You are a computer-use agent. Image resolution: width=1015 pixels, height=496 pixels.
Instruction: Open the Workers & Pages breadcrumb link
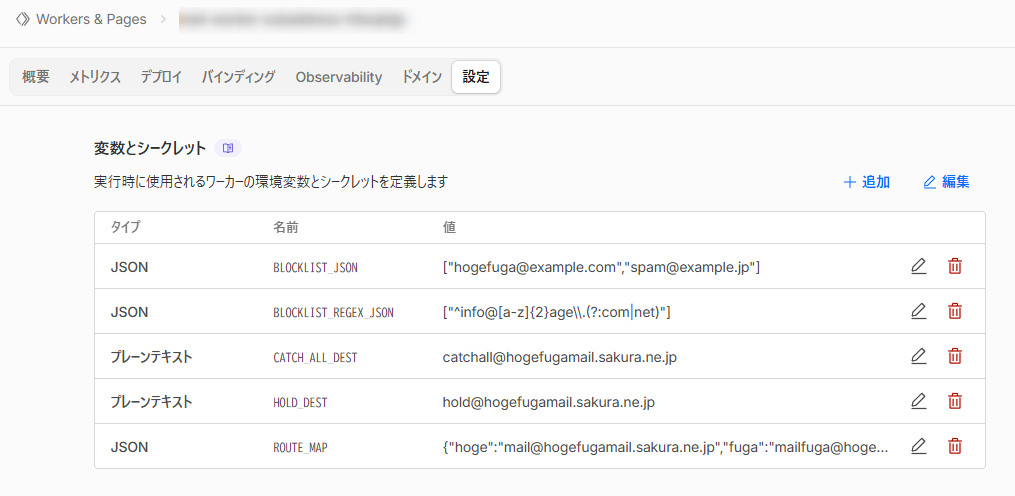pos(91,19)
